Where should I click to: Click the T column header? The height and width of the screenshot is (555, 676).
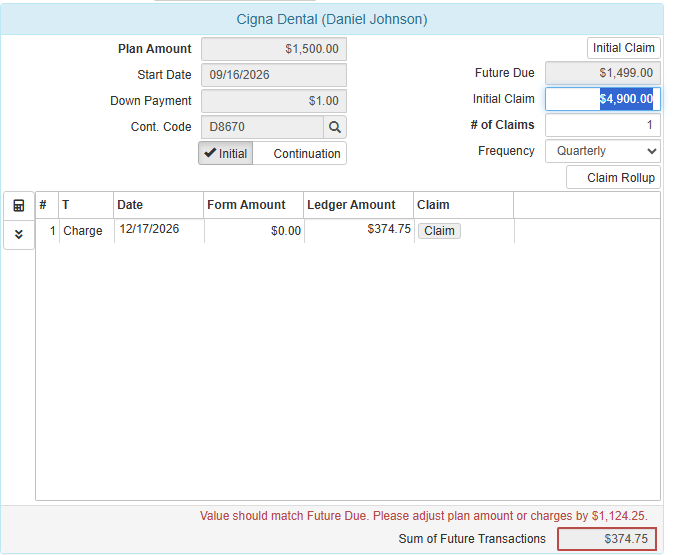(x=86, y=205)
